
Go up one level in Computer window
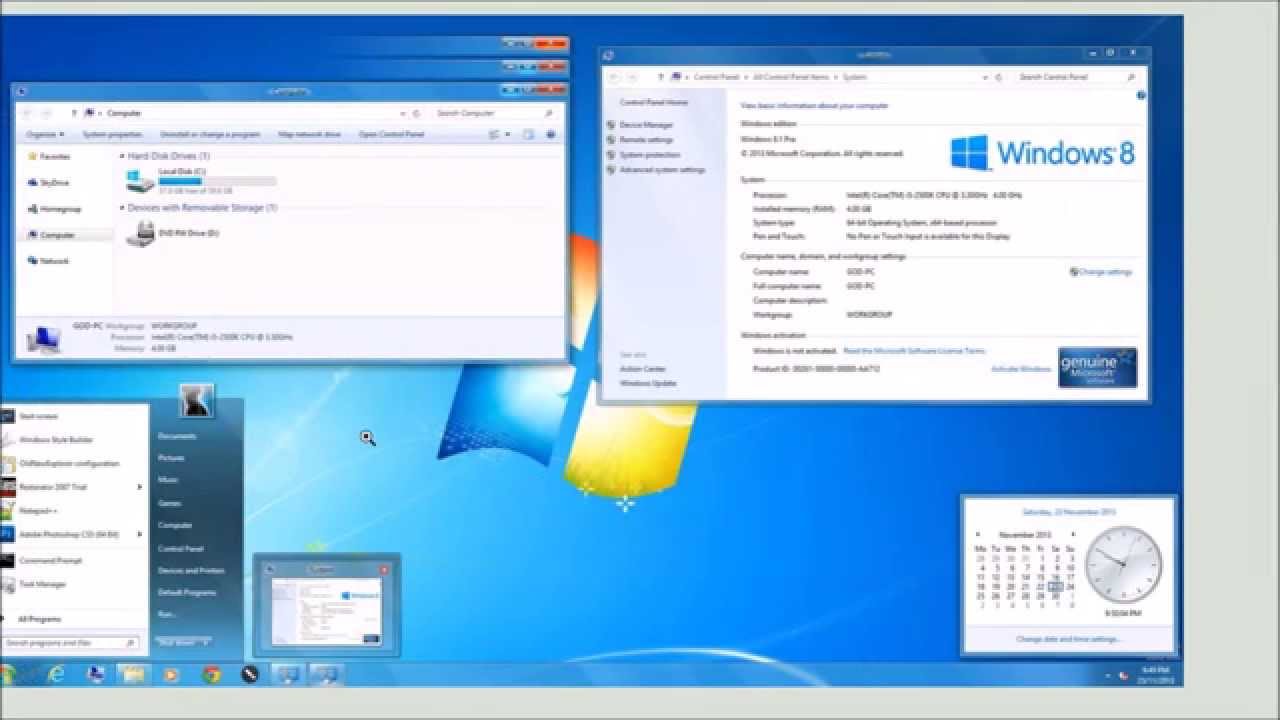pos(74,113)
